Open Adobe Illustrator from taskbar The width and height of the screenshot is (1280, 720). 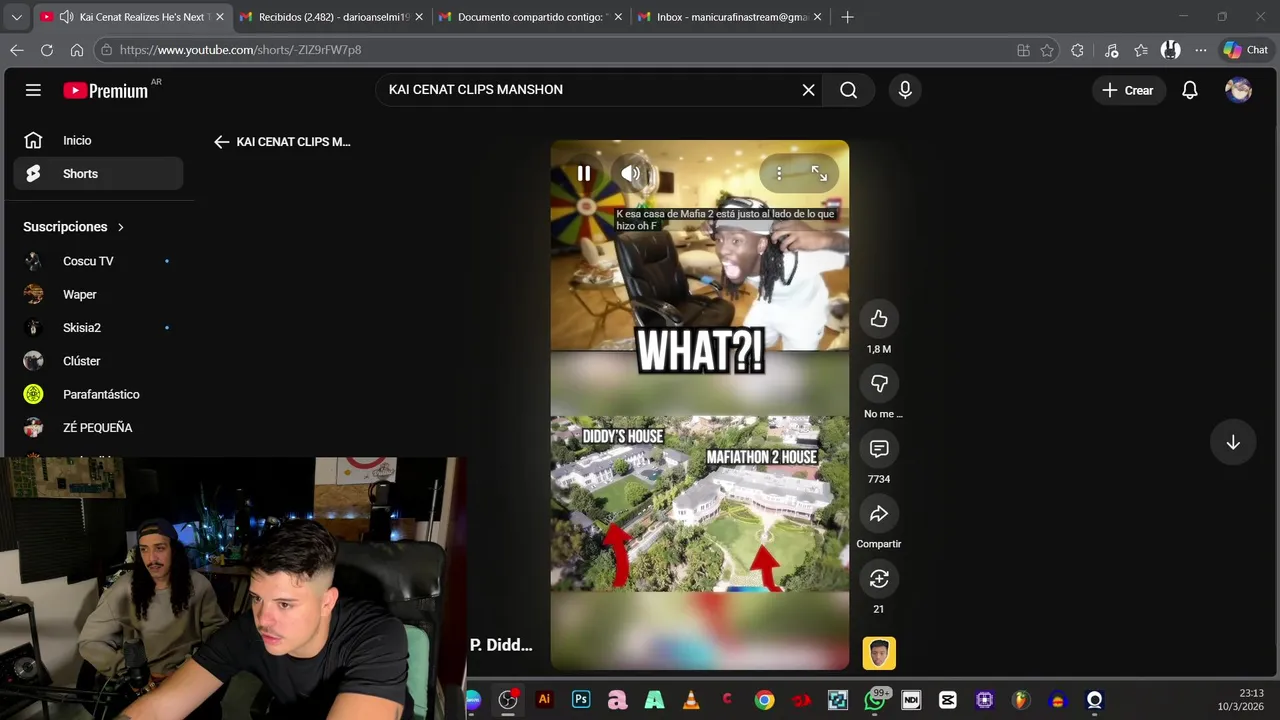click(544, 700)
